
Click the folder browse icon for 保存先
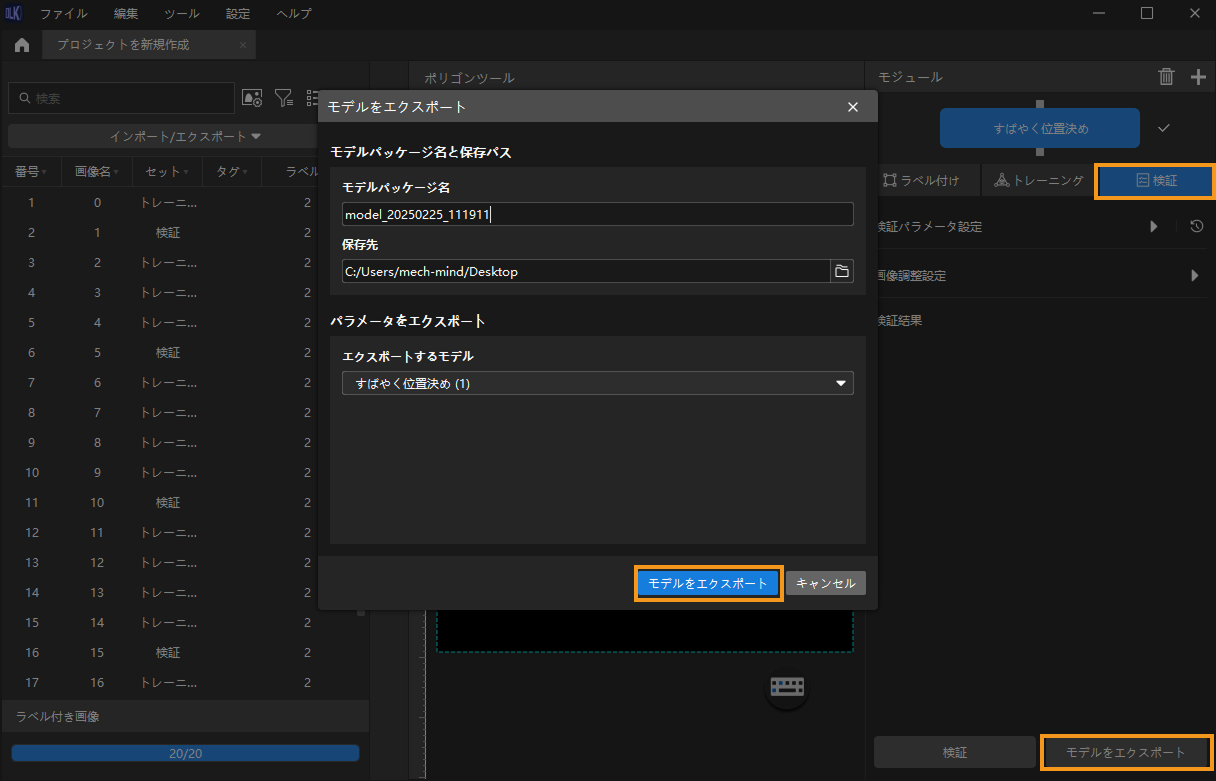click(x=841, y=271)
